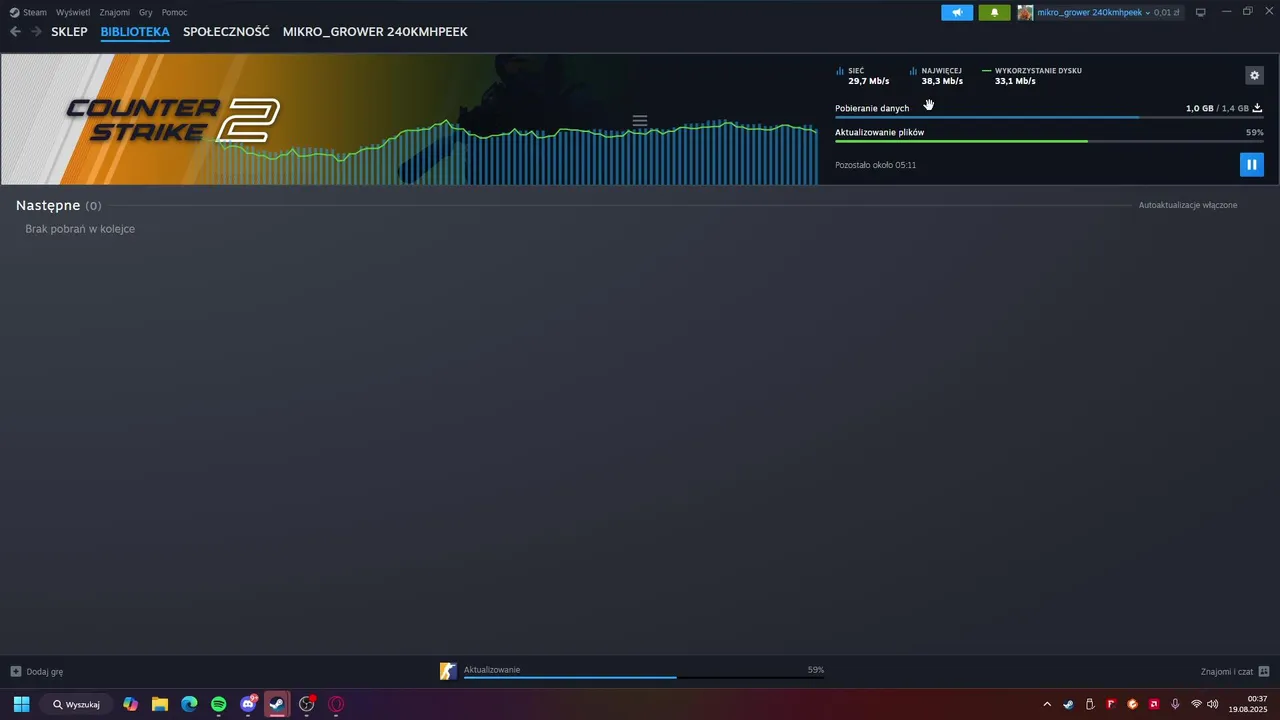Viewport: 1280px width, 720px height.
Task: Open the volume speaker tray icon
Action: click(1213, 704)
